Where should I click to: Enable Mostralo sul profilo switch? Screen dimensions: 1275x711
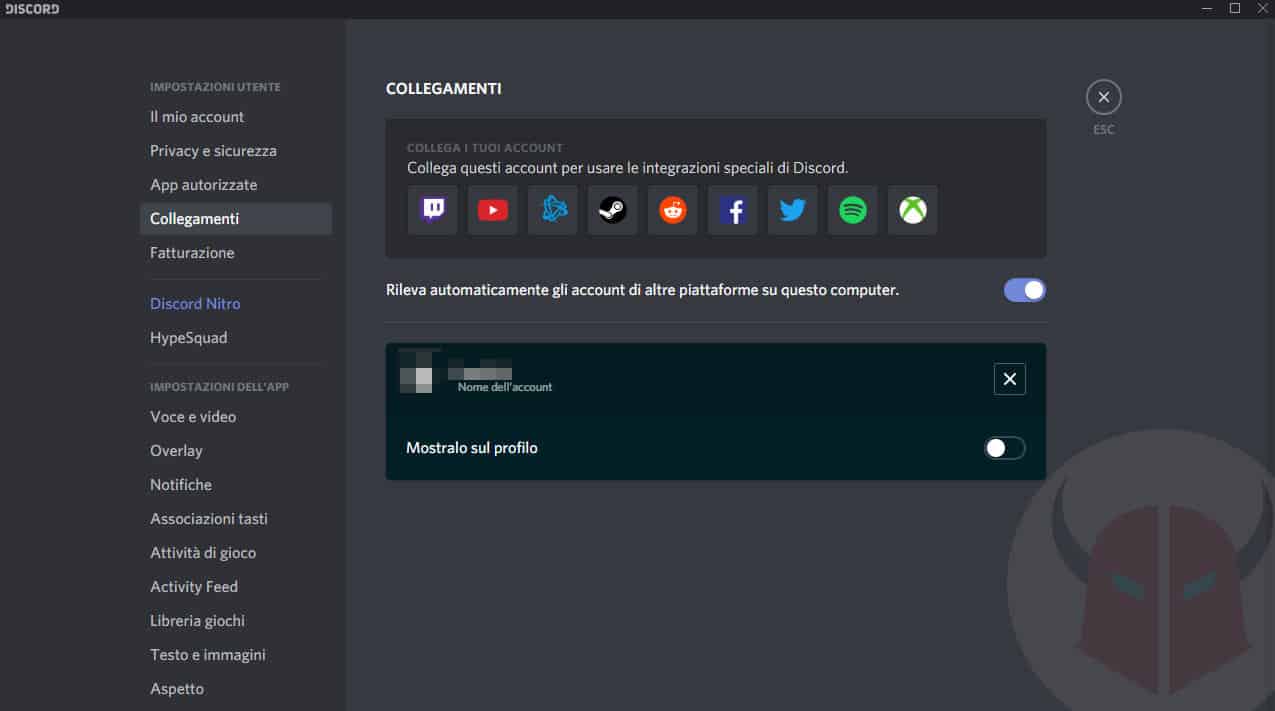pyautogui.click(x=1005, y=448)
